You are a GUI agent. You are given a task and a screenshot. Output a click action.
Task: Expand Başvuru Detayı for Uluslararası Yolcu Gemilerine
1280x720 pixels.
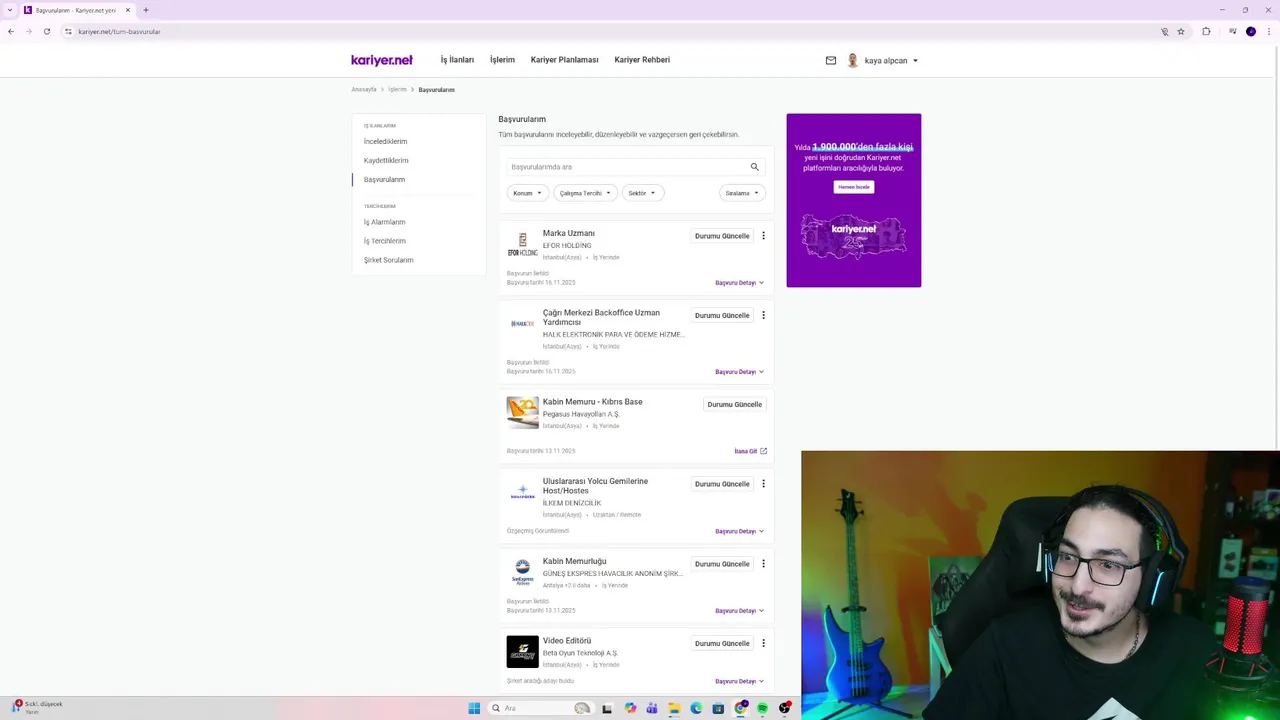pos(739,531)
